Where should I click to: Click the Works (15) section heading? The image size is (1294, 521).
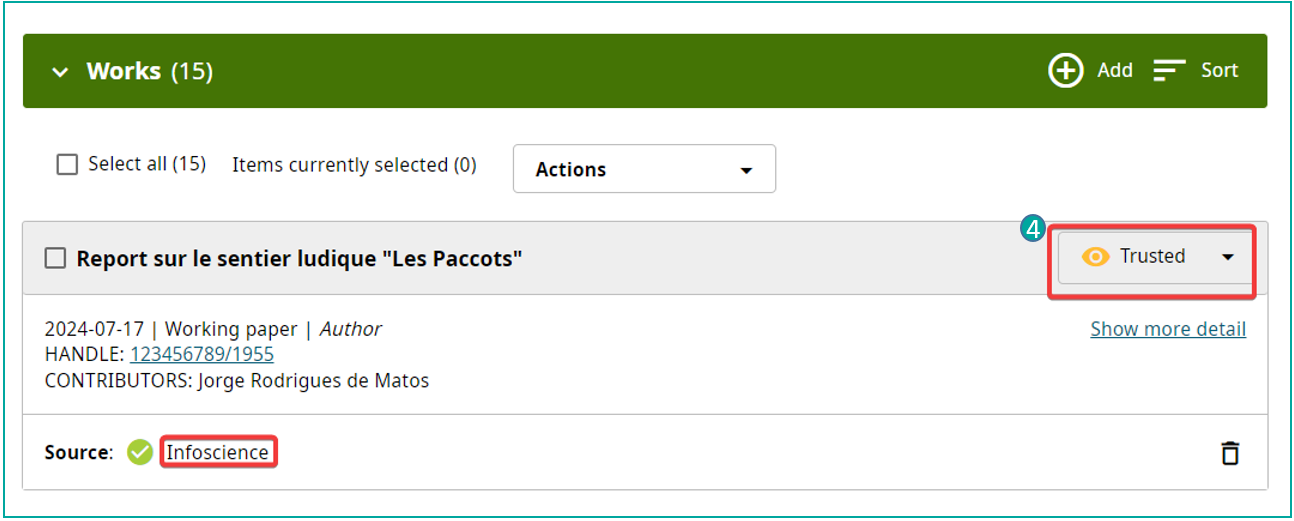tap(149, 72)
